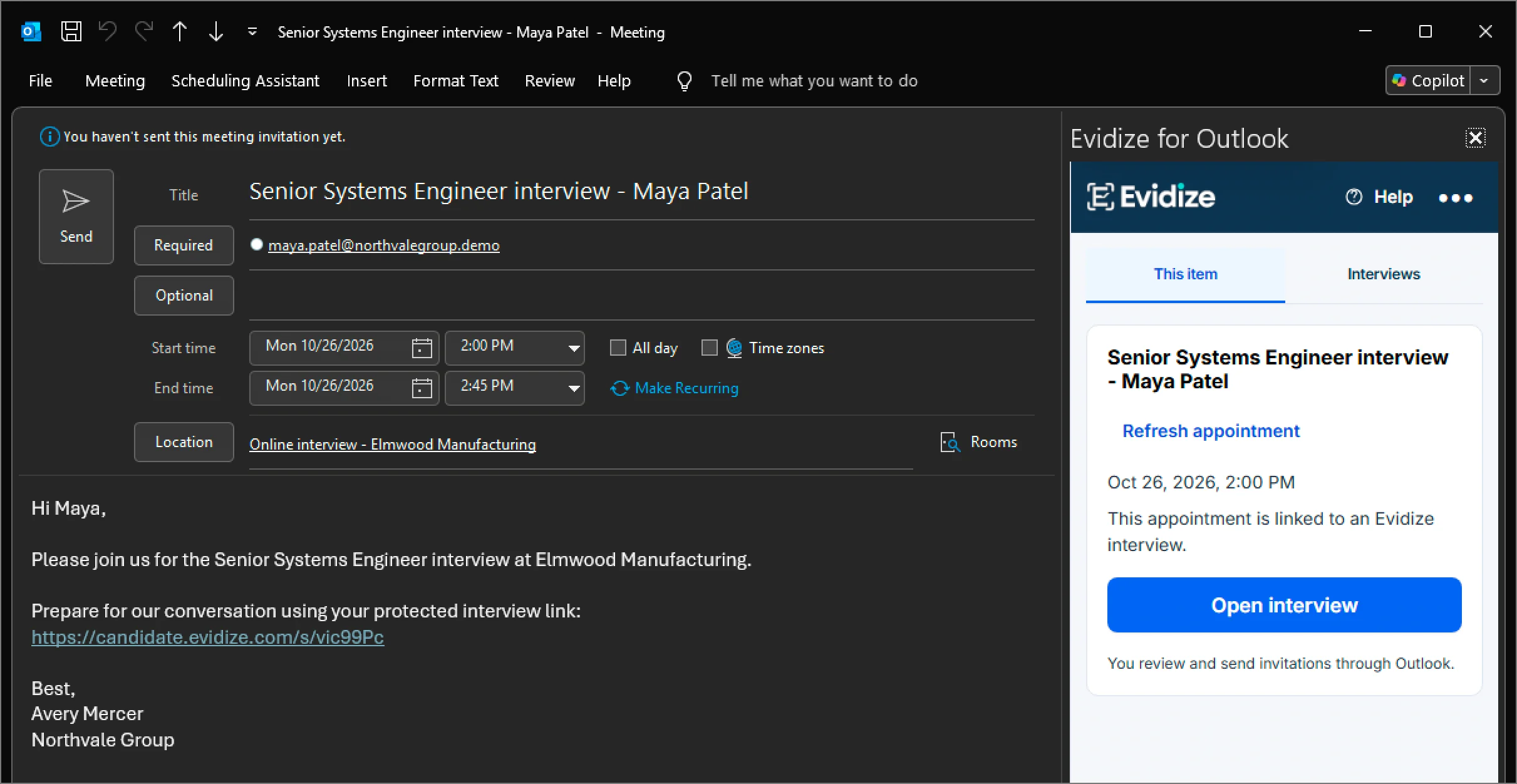Click the Copilot button
This screenshot has height=784, width=1517.
[x=1427, y=81]
